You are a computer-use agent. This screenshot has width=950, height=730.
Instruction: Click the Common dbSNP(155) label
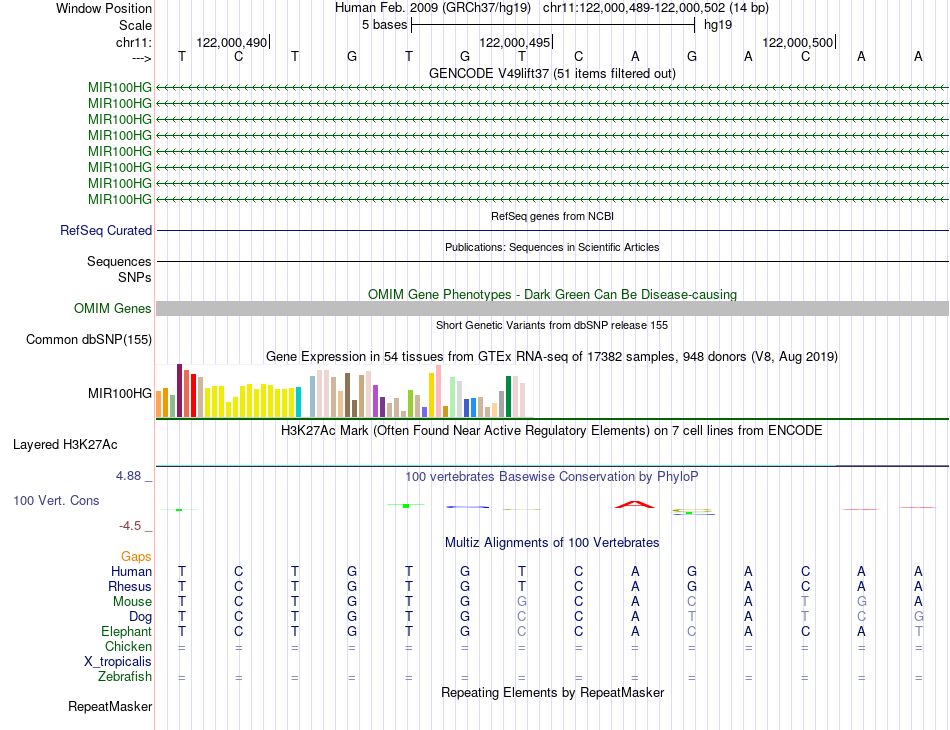[x=89, y=339]
